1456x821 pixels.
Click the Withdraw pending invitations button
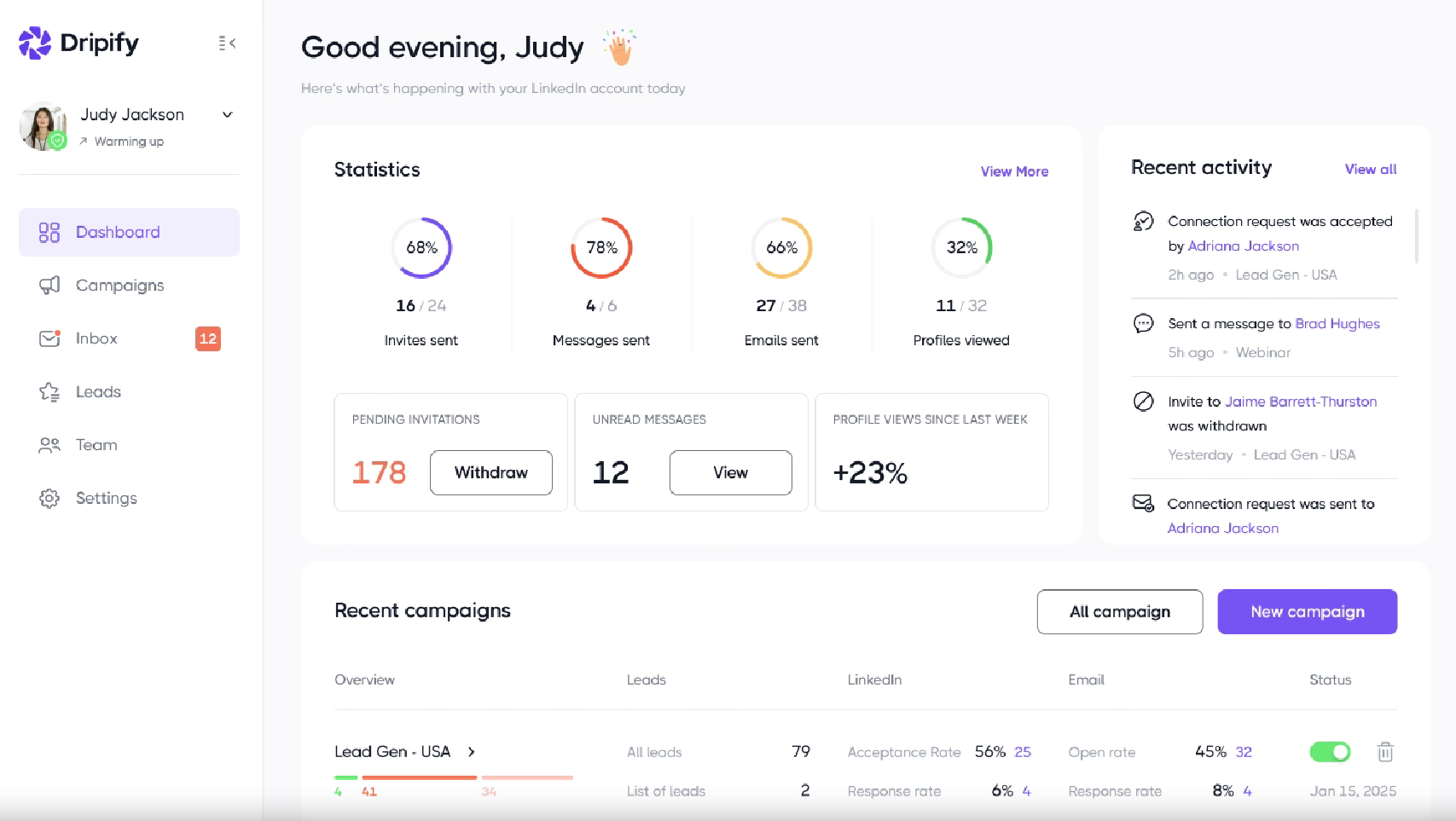[491, 472]
